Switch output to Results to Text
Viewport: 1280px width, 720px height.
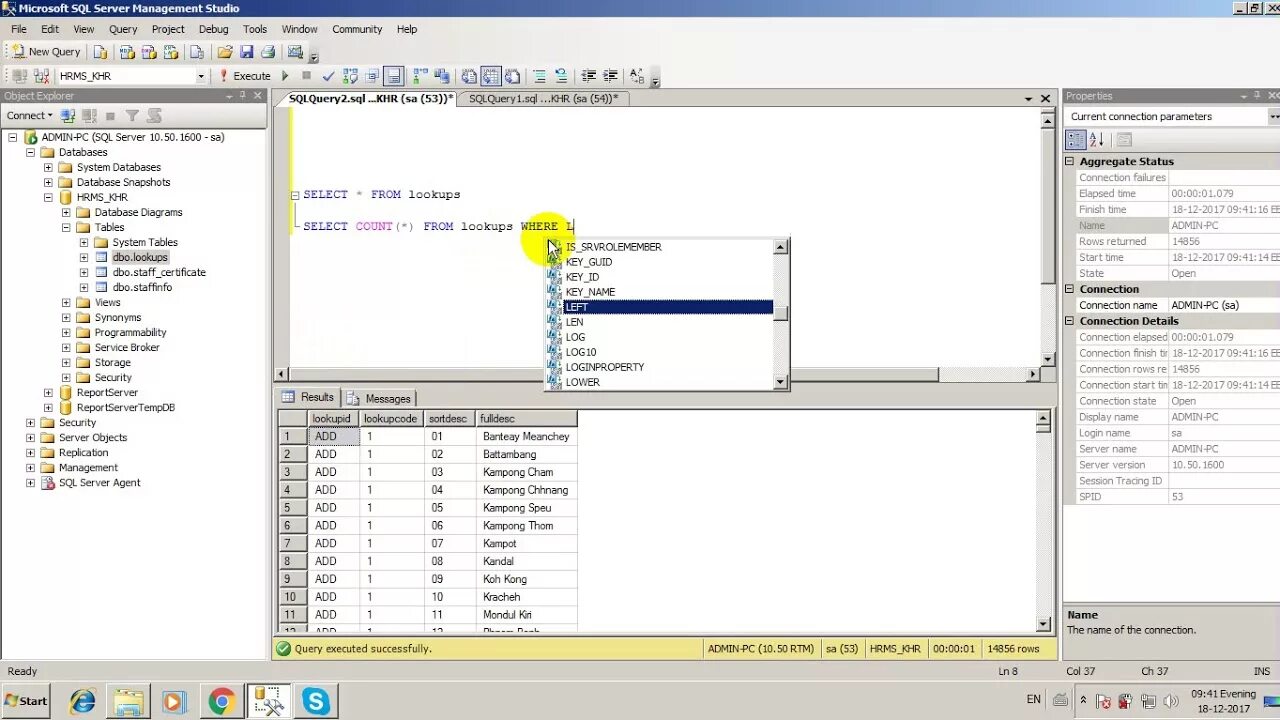coord(469,76)
